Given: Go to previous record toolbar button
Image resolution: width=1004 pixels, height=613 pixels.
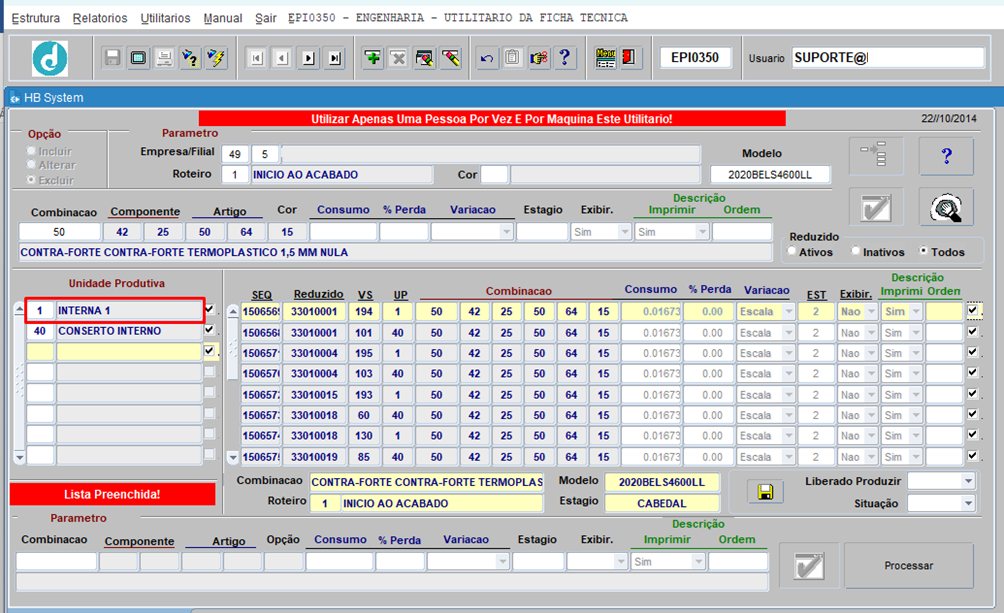Looking at the screenshot, I should point(282,58).
